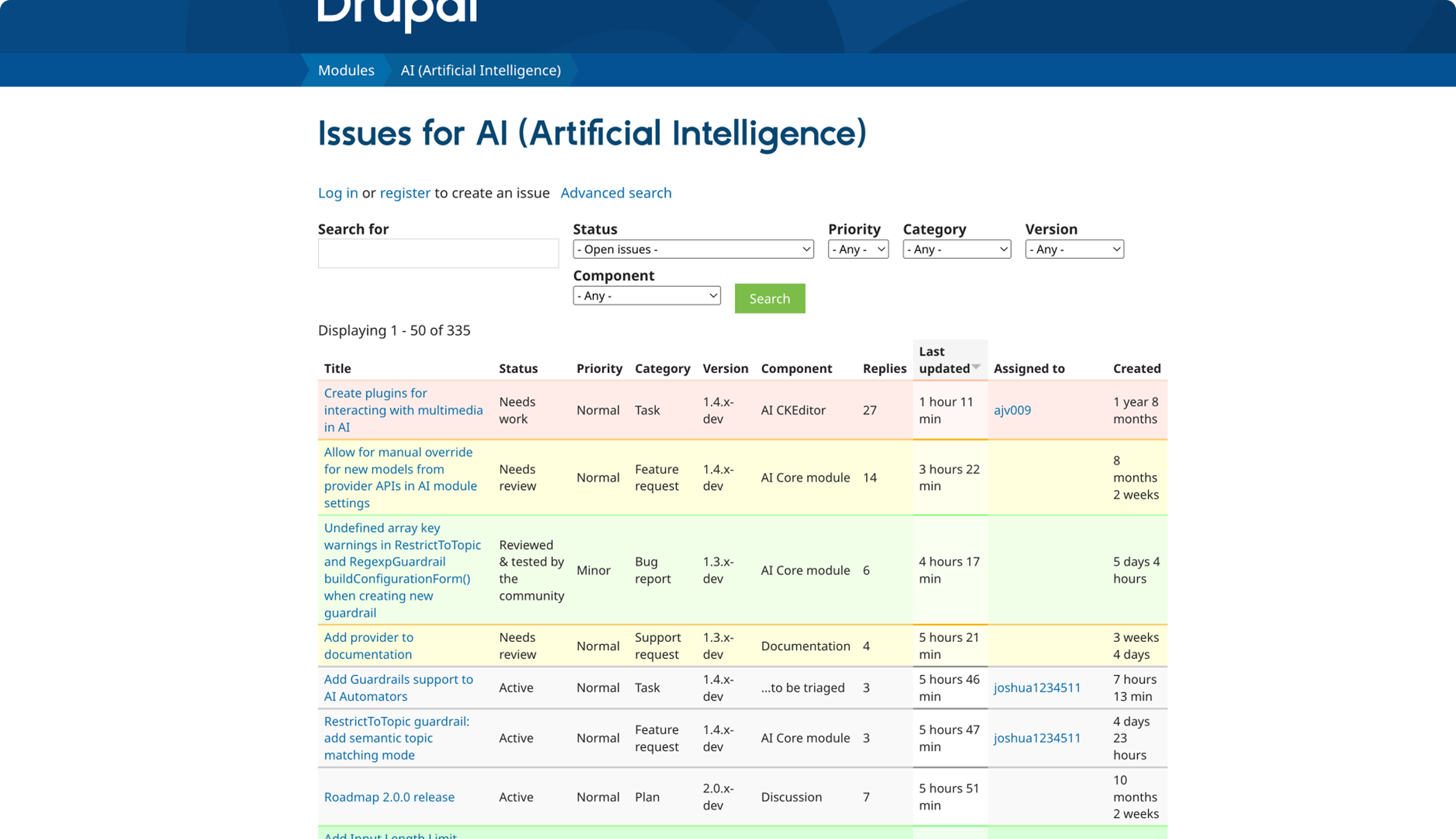Sort by Last updated column
Viewport: 1456px width, 839px height.
pos(944,360)
